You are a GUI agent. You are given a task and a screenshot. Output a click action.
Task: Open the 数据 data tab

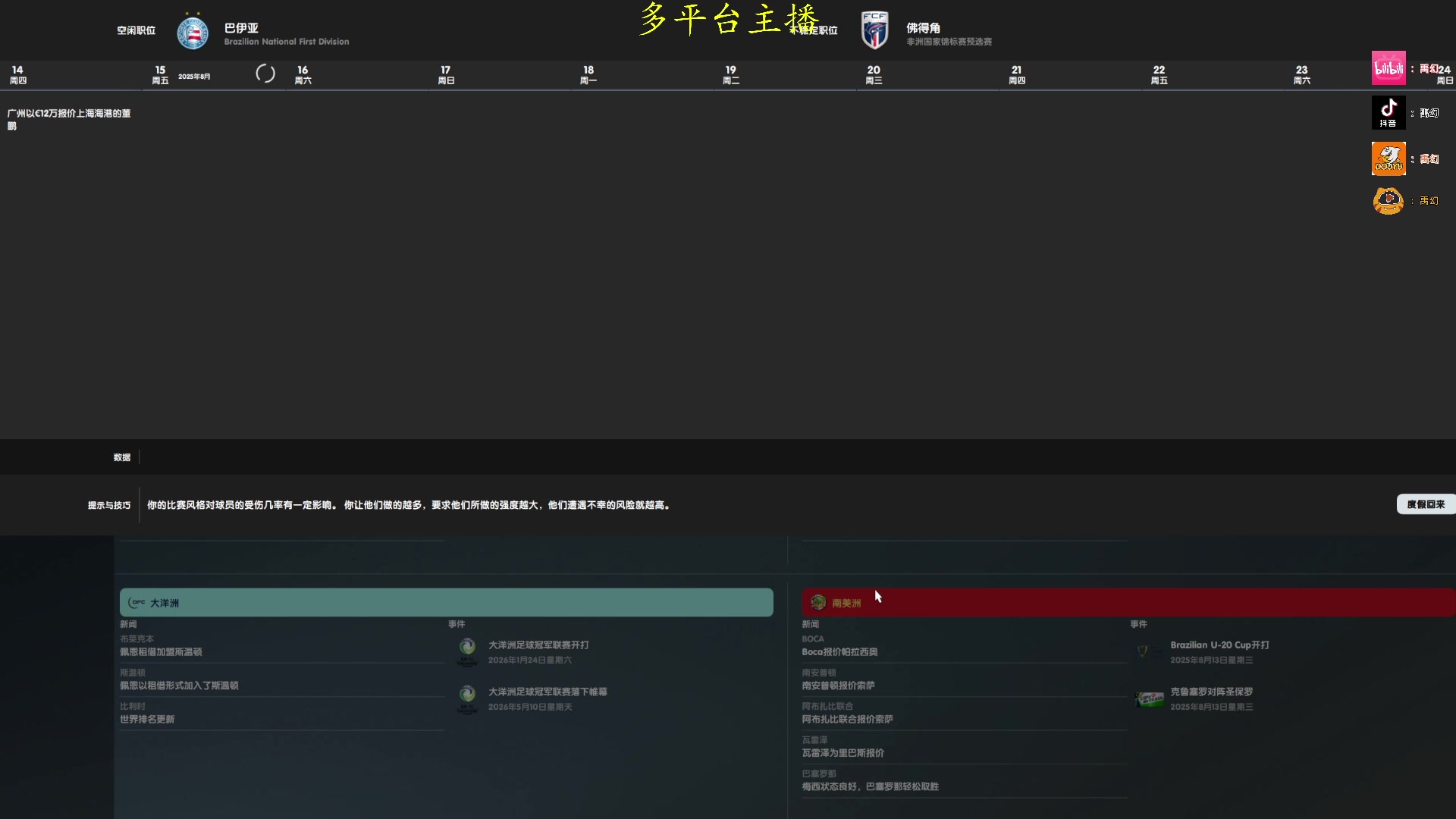point(122,457)
